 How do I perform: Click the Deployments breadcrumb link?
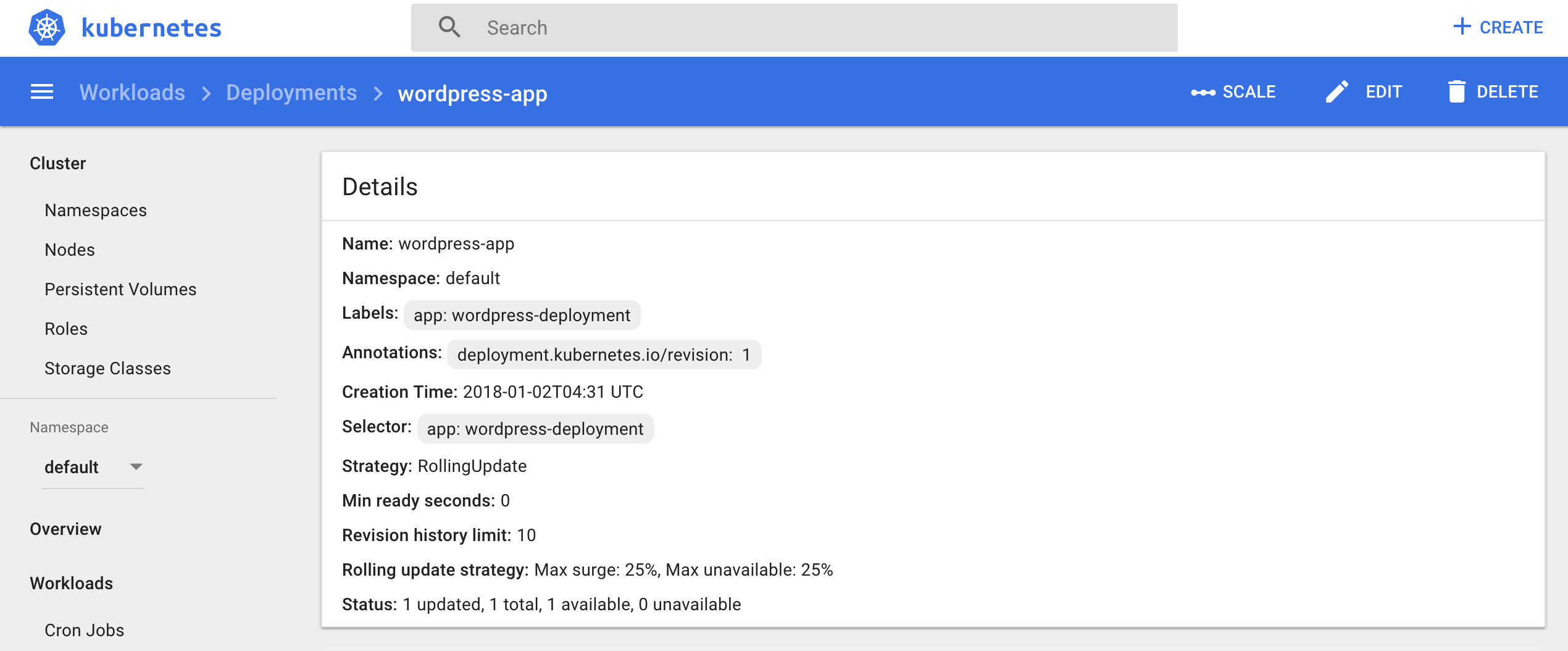click(x=291, y=93)
